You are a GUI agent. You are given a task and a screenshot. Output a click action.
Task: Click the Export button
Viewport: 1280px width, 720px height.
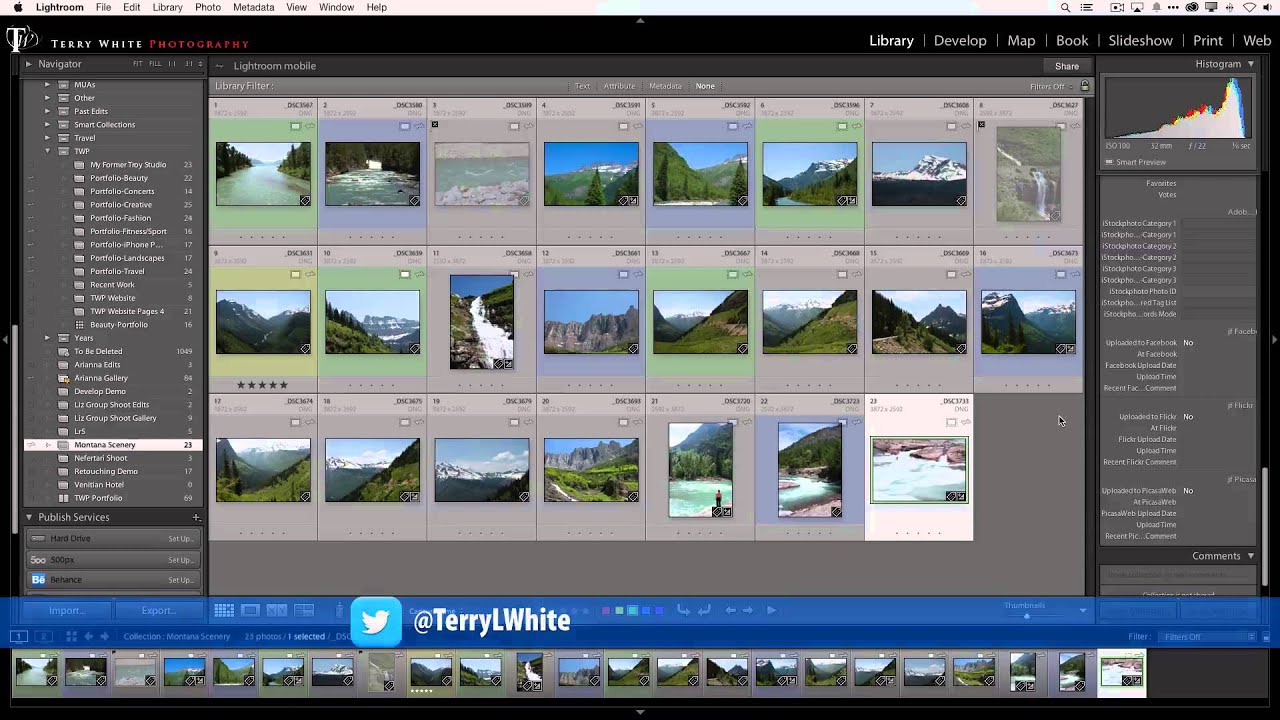coord(157,610)
